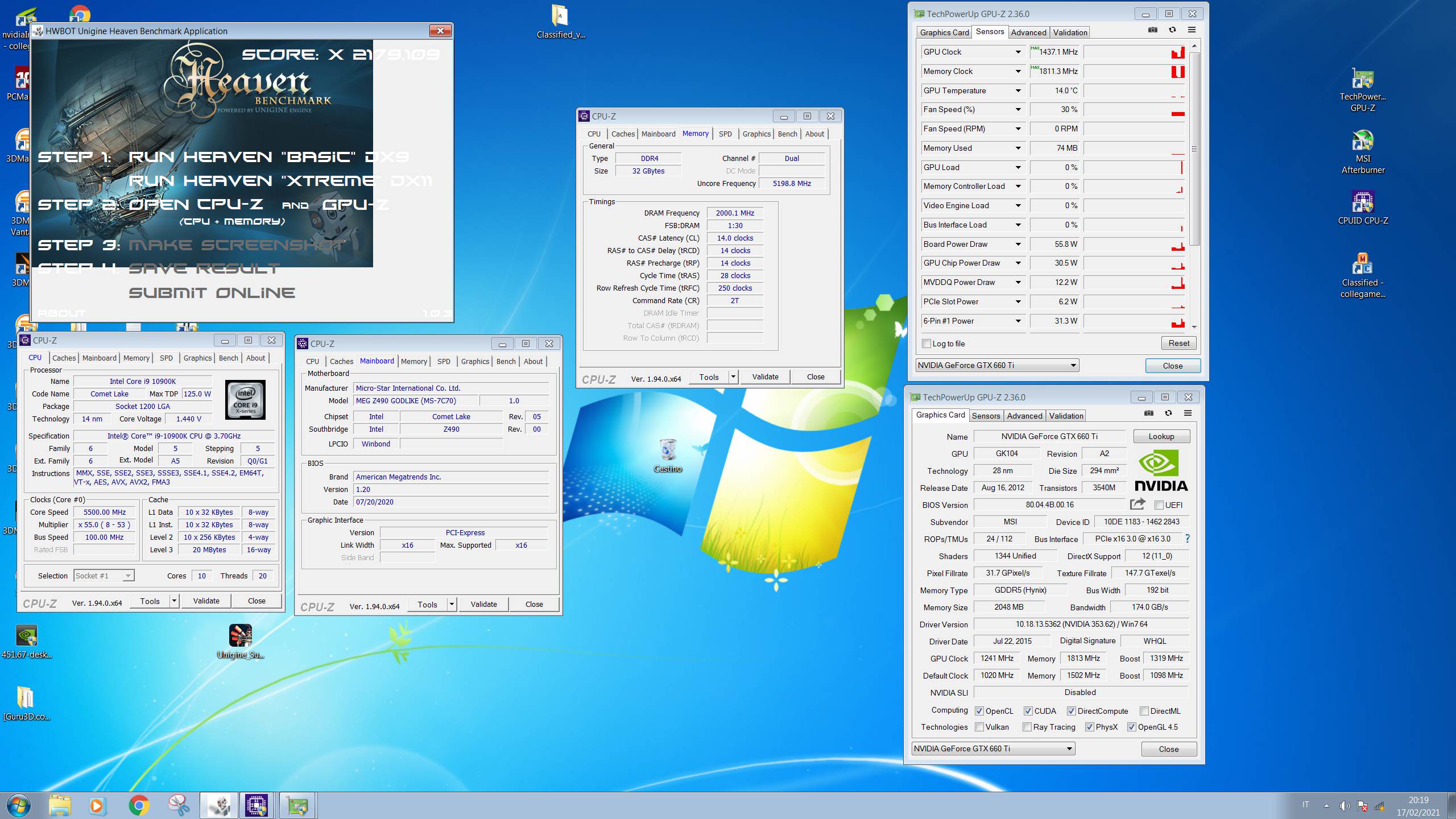Open Tools dropdown arrow in CPU-Z Memory window
The width and height of the screenshot is (1456, 819).
coord(733,377)
